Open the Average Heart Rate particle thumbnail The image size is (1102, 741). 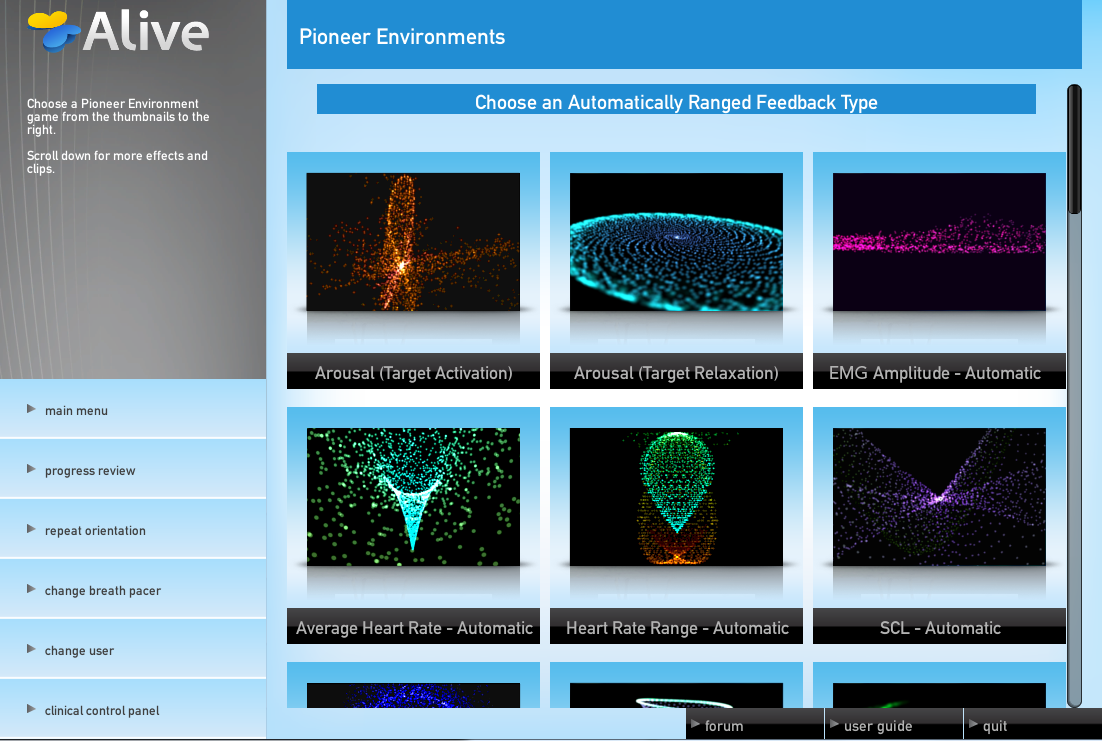coord(413,497)
